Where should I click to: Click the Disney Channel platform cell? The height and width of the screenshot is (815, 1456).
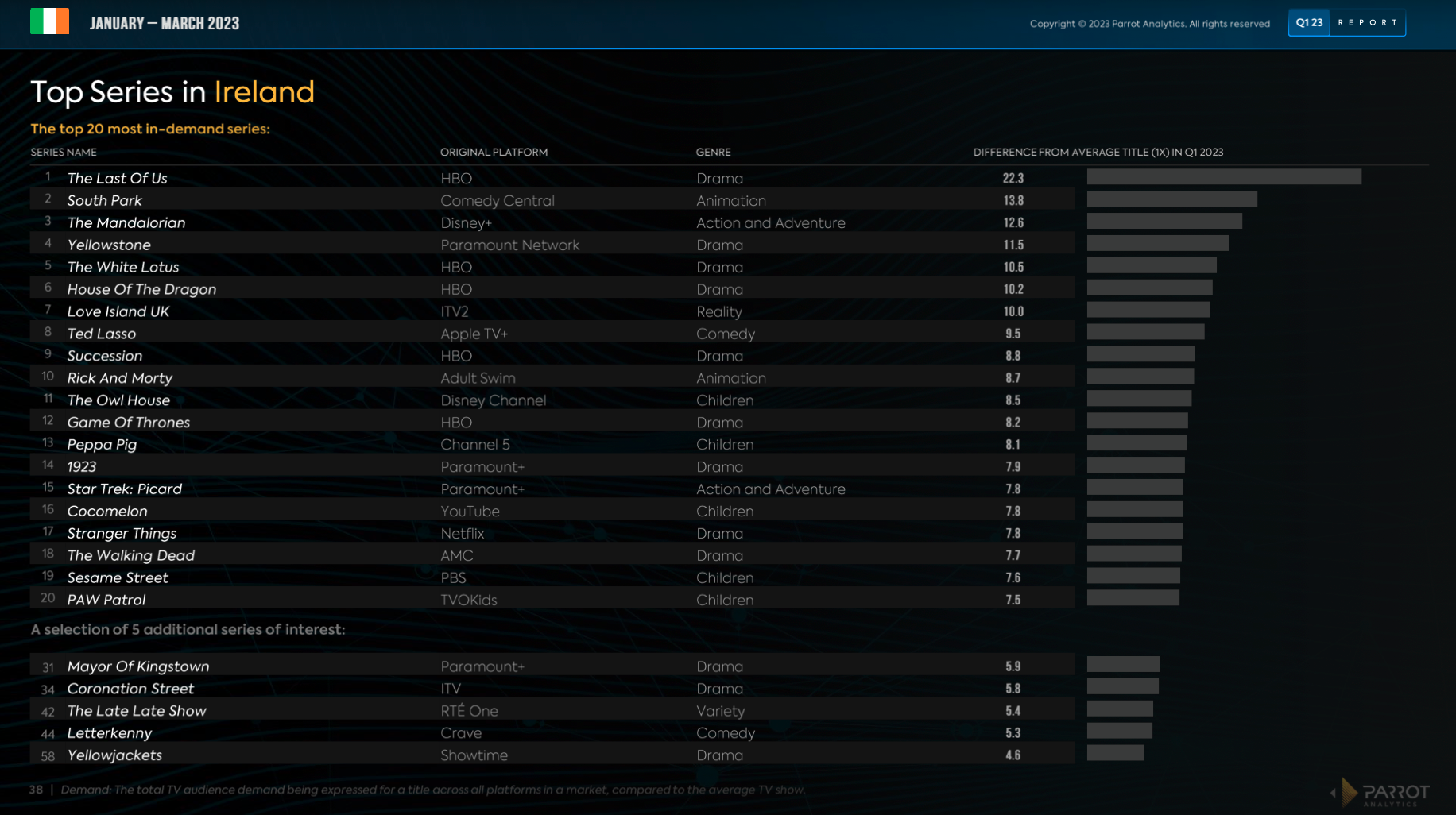click(x=494, y=401)
